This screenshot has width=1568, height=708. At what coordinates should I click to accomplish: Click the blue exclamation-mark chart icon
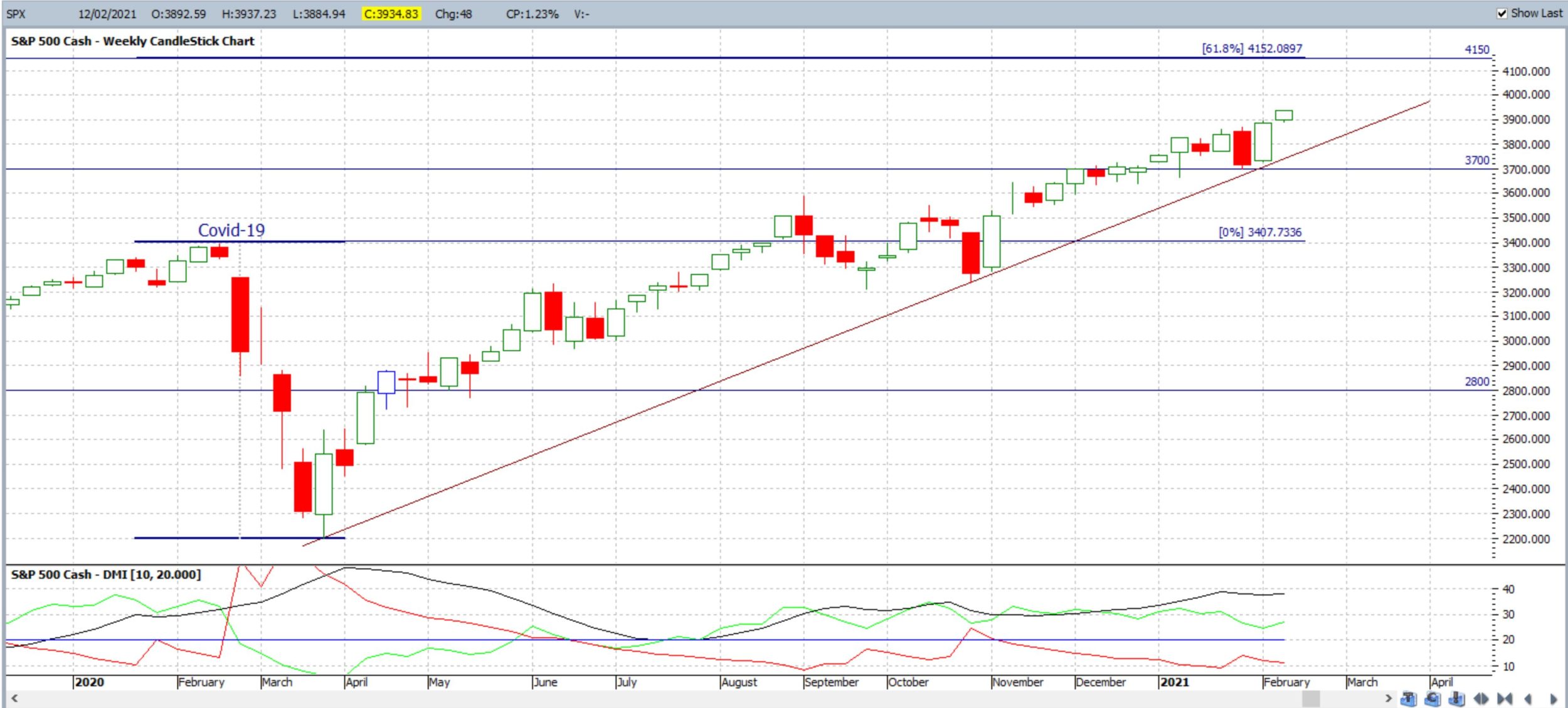click(x=1456, y=699)
